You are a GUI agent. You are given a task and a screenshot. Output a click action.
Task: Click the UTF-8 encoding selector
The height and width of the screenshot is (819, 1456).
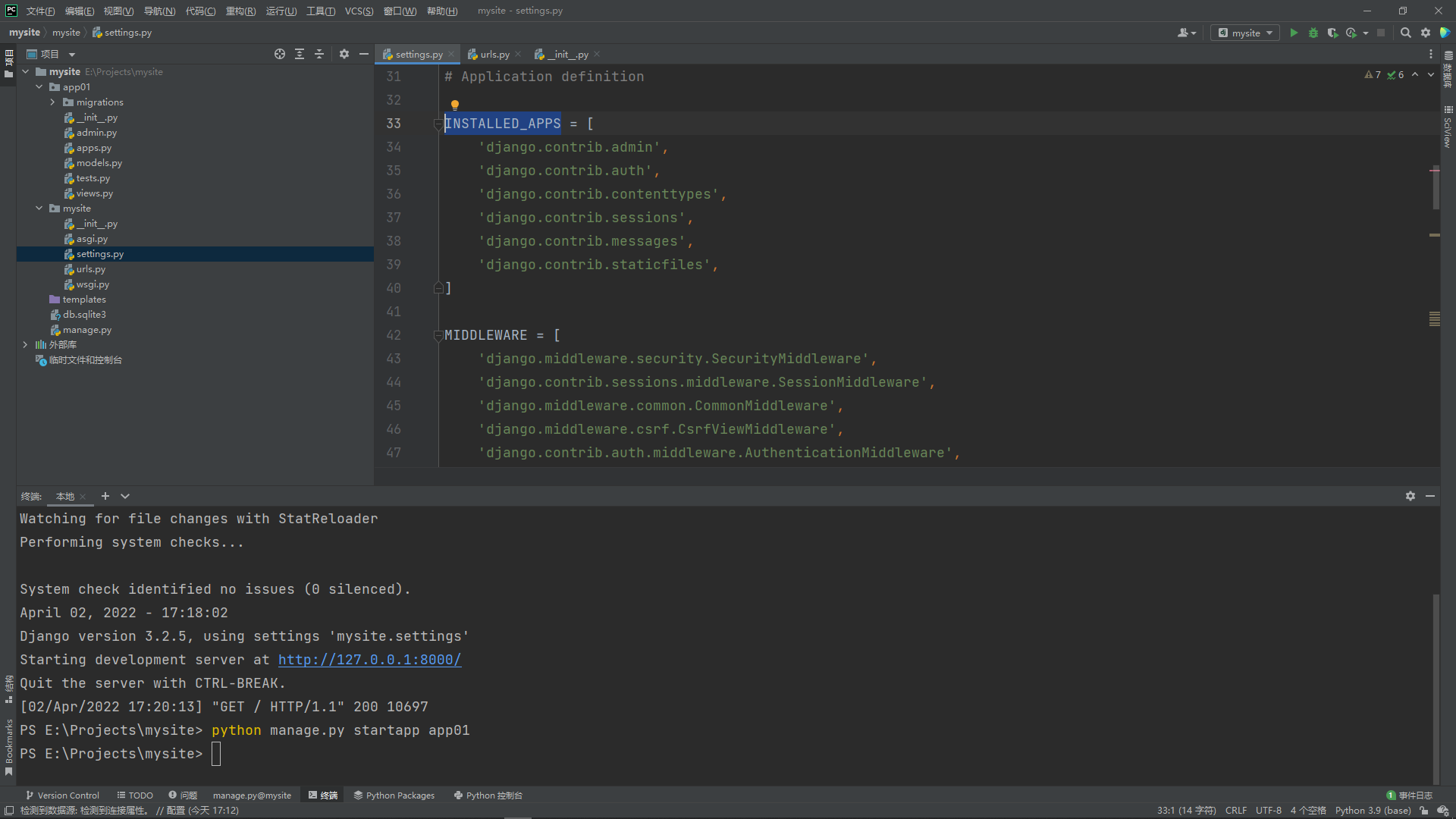click(1268, 811)
